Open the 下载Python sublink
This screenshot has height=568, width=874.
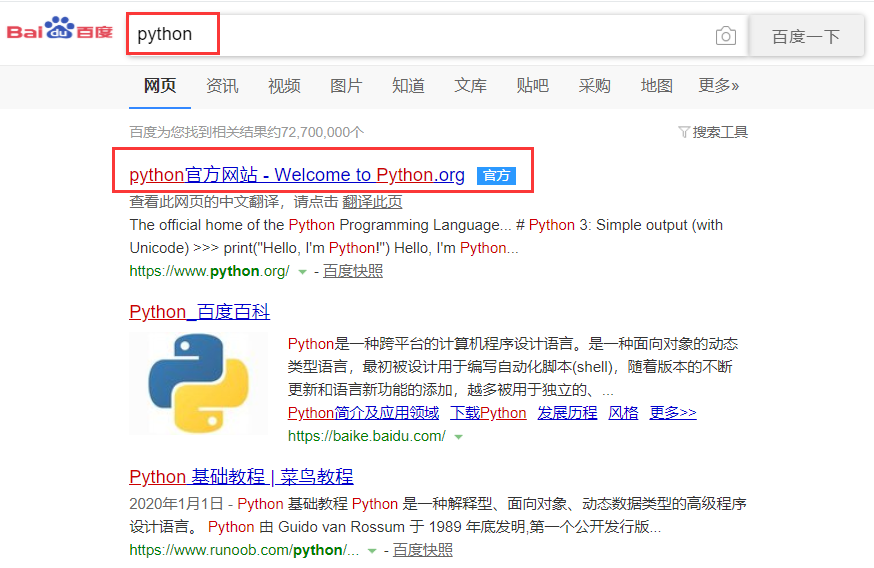click(488, 412)
